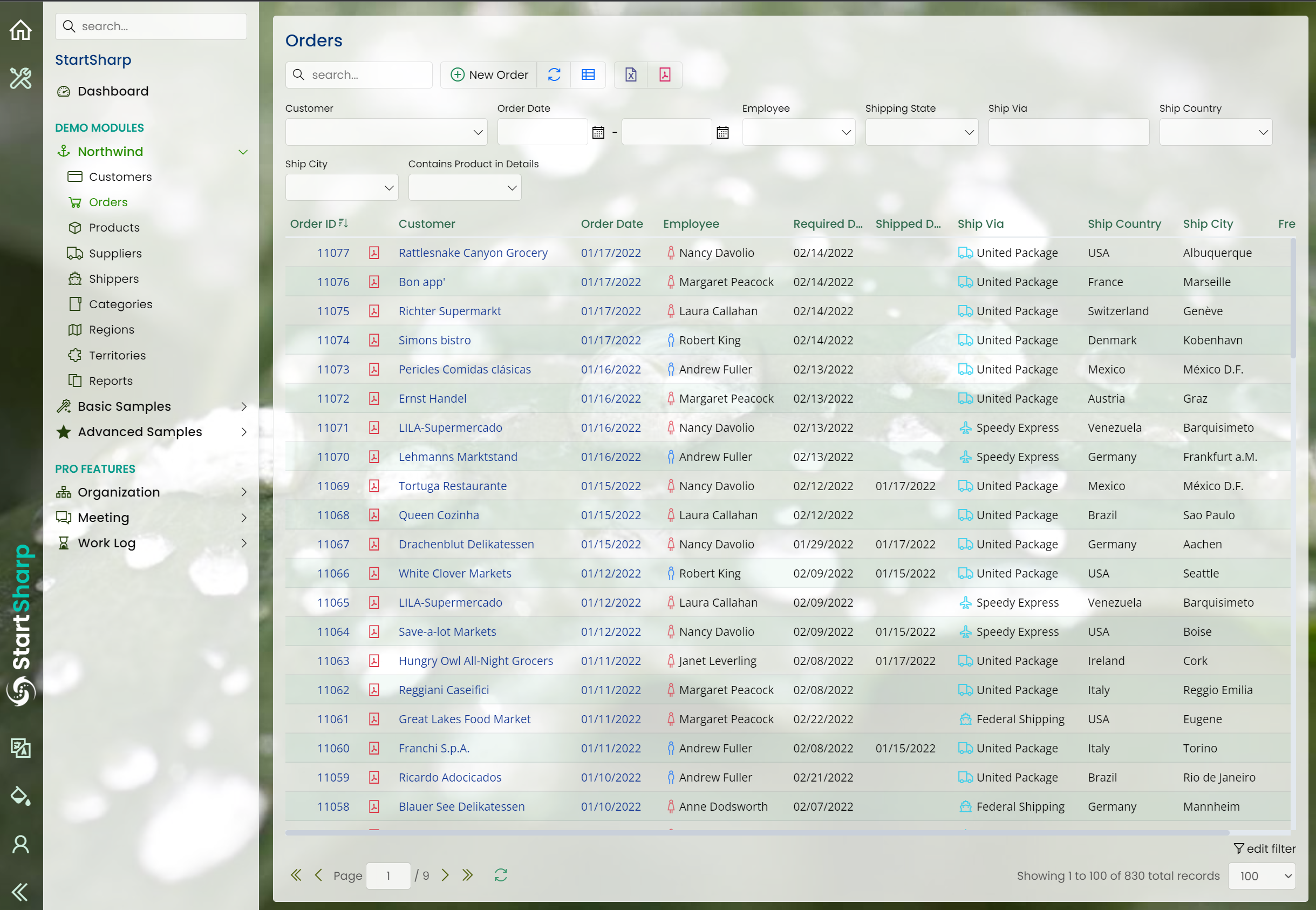Click the home icon in left rail
Image resolution: width=1316 pixels, height=910 pixels.
click(x=21, y=30)
